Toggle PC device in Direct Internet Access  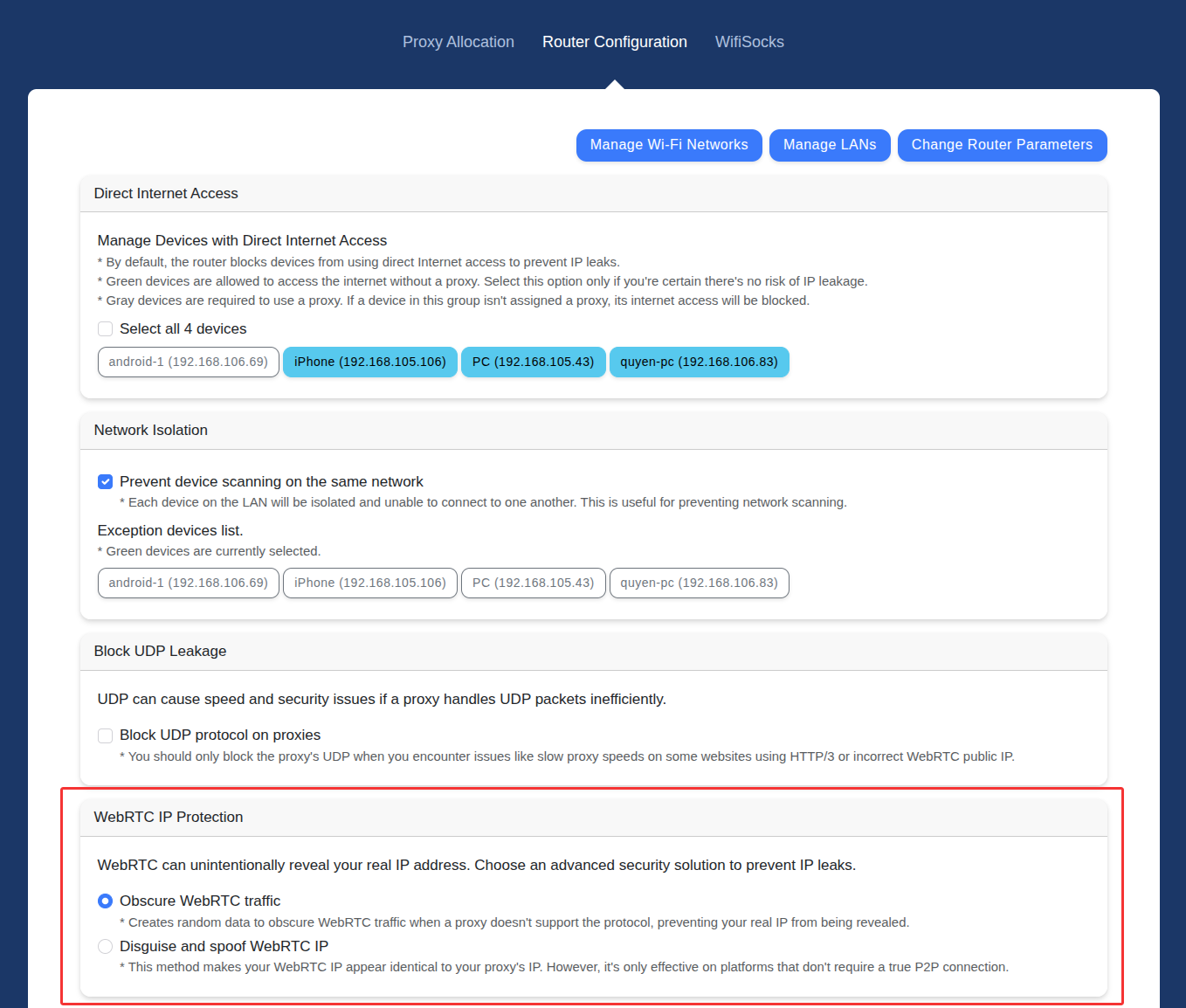click(533, 362)
